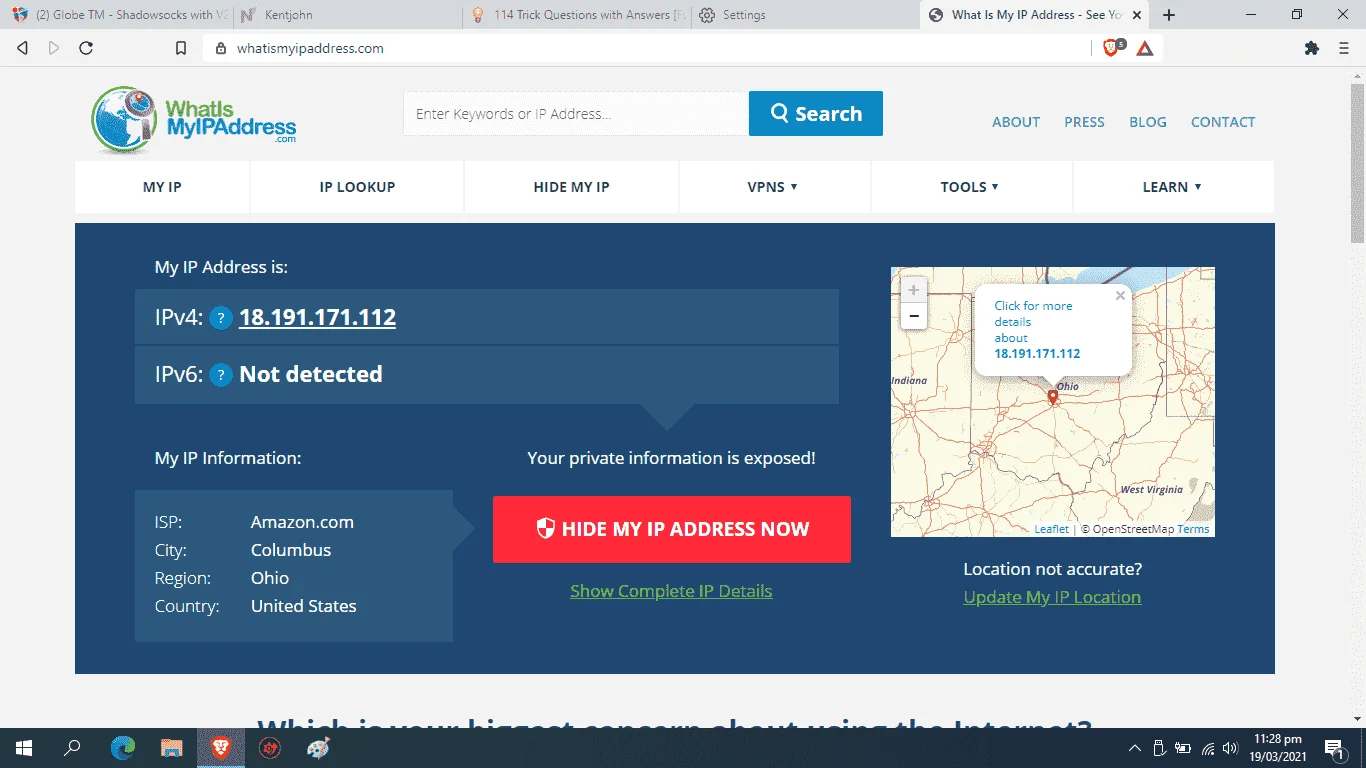Screen dimensions: 1366x768
Task: Select the IP LOOKUP navigation item
Action: tap(357, 187)
